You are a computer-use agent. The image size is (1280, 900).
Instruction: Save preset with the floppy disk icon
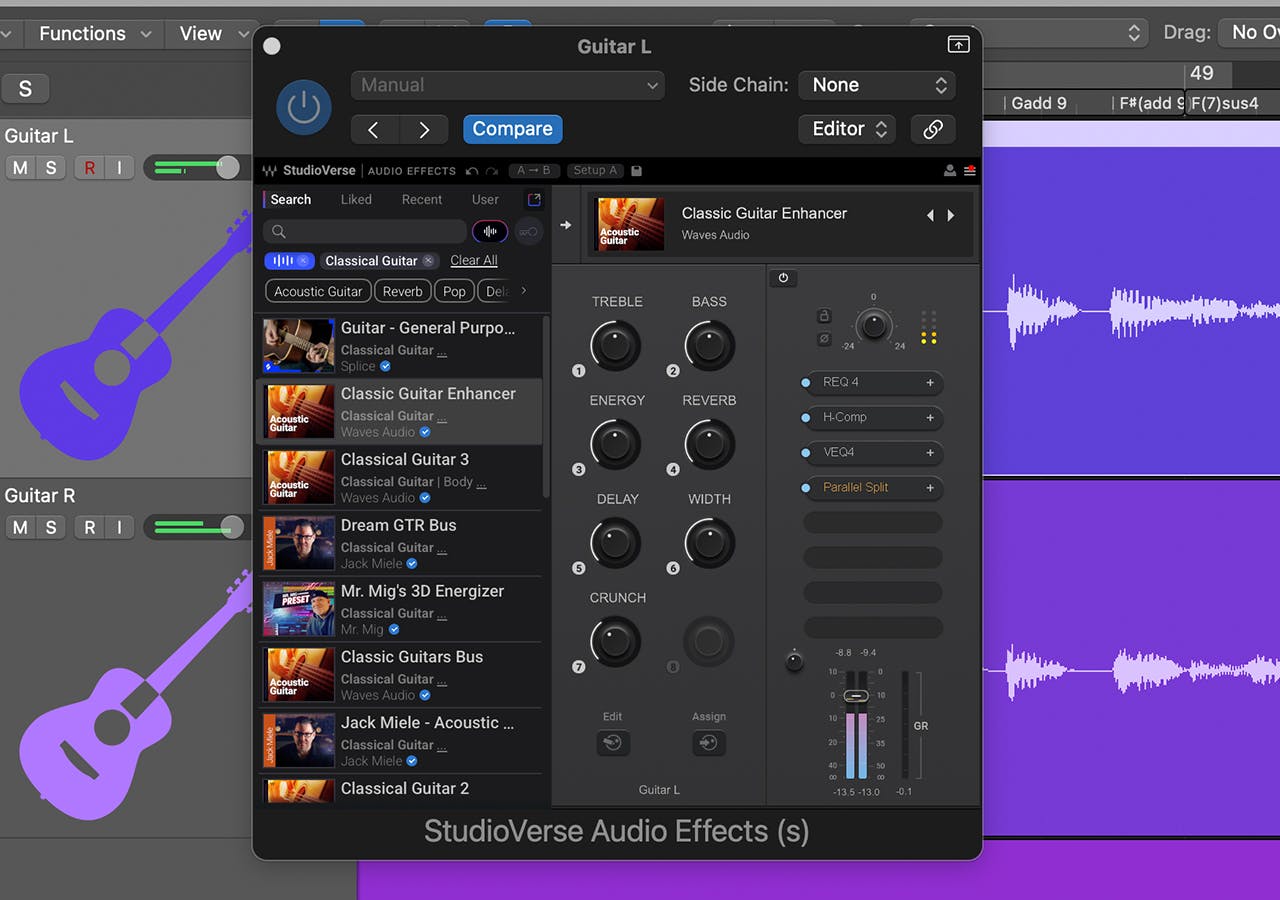(637, 171)
